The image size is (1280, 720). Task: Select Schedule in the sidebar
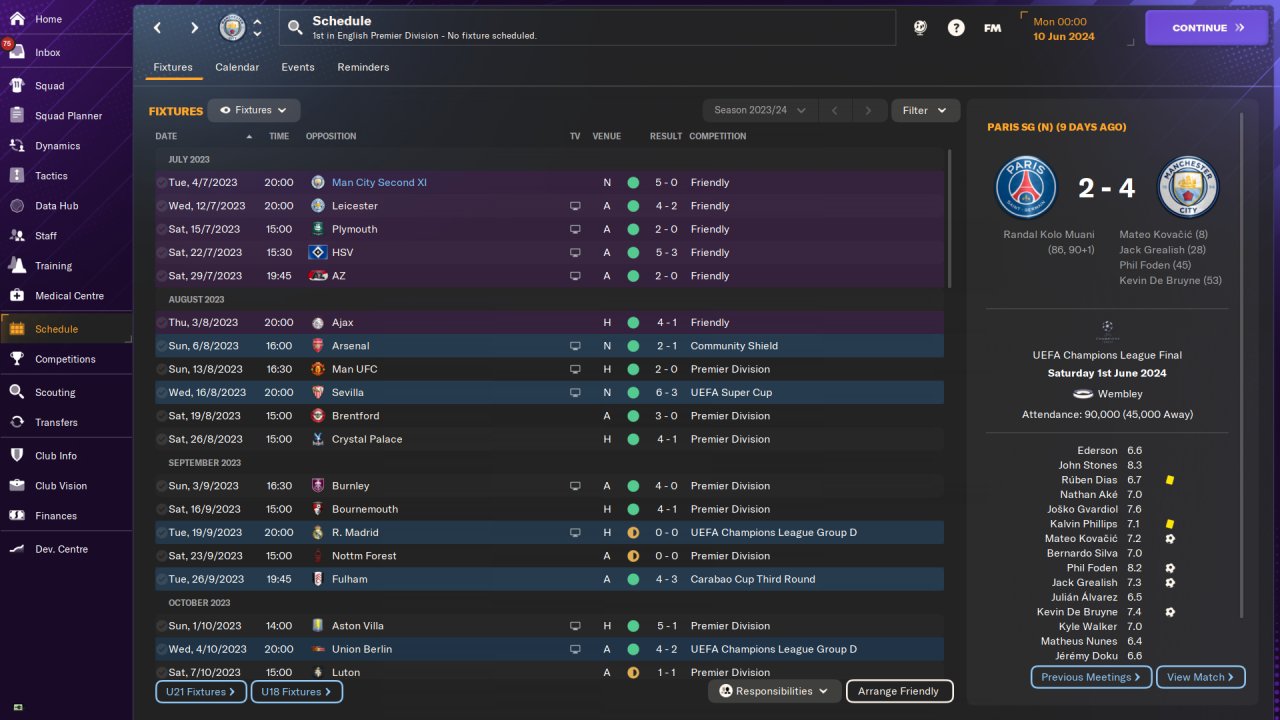(66, 329)
